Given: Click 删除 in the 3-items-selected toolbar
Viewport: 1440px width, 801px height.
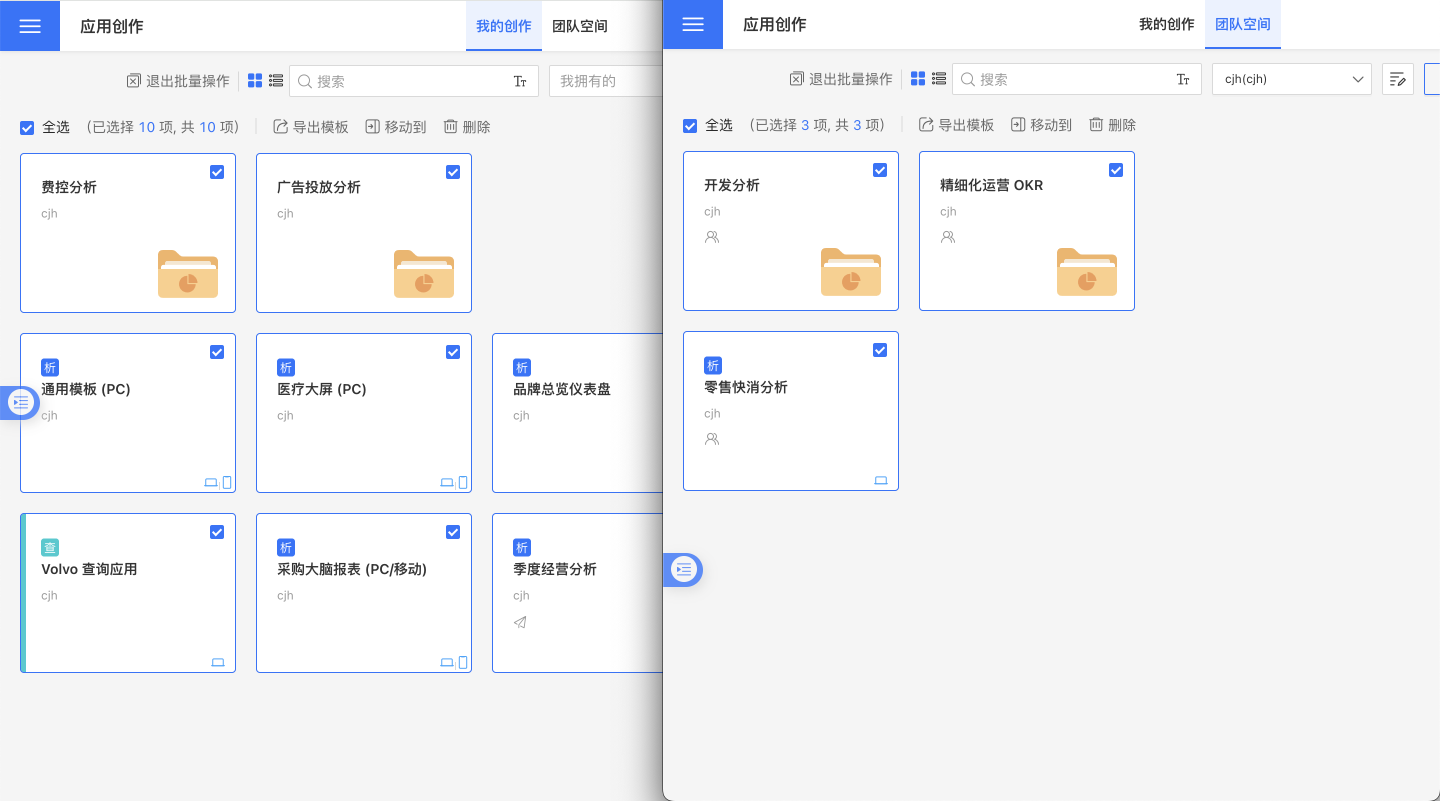Looking at the screenshot, I should tap(1112, 125).
